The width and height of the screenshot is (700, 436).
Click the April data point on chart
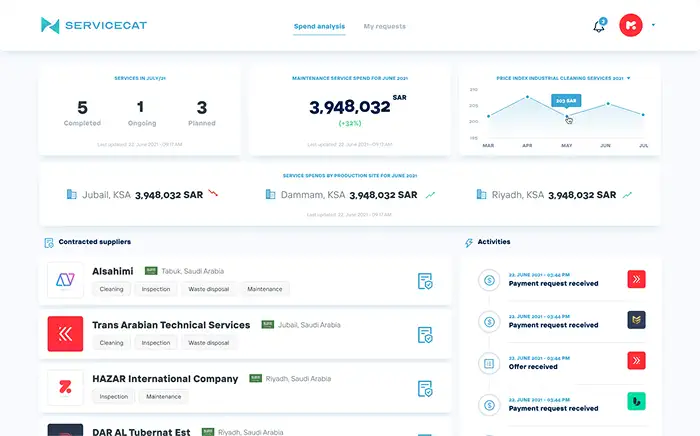click(x=527, y=97)
